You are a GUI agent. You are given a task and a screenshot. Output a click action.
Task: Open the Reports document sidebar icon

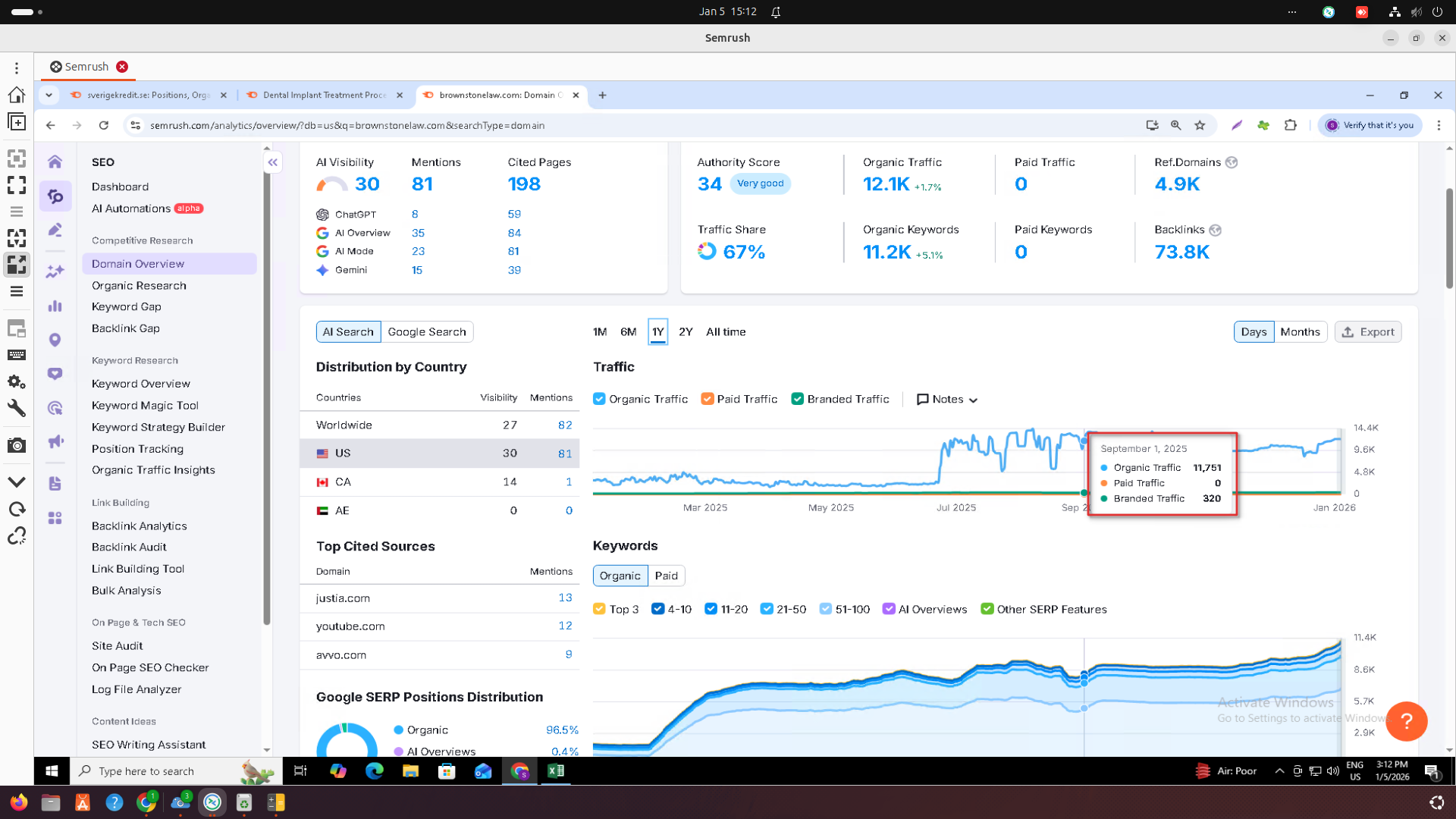click(55, 484)
